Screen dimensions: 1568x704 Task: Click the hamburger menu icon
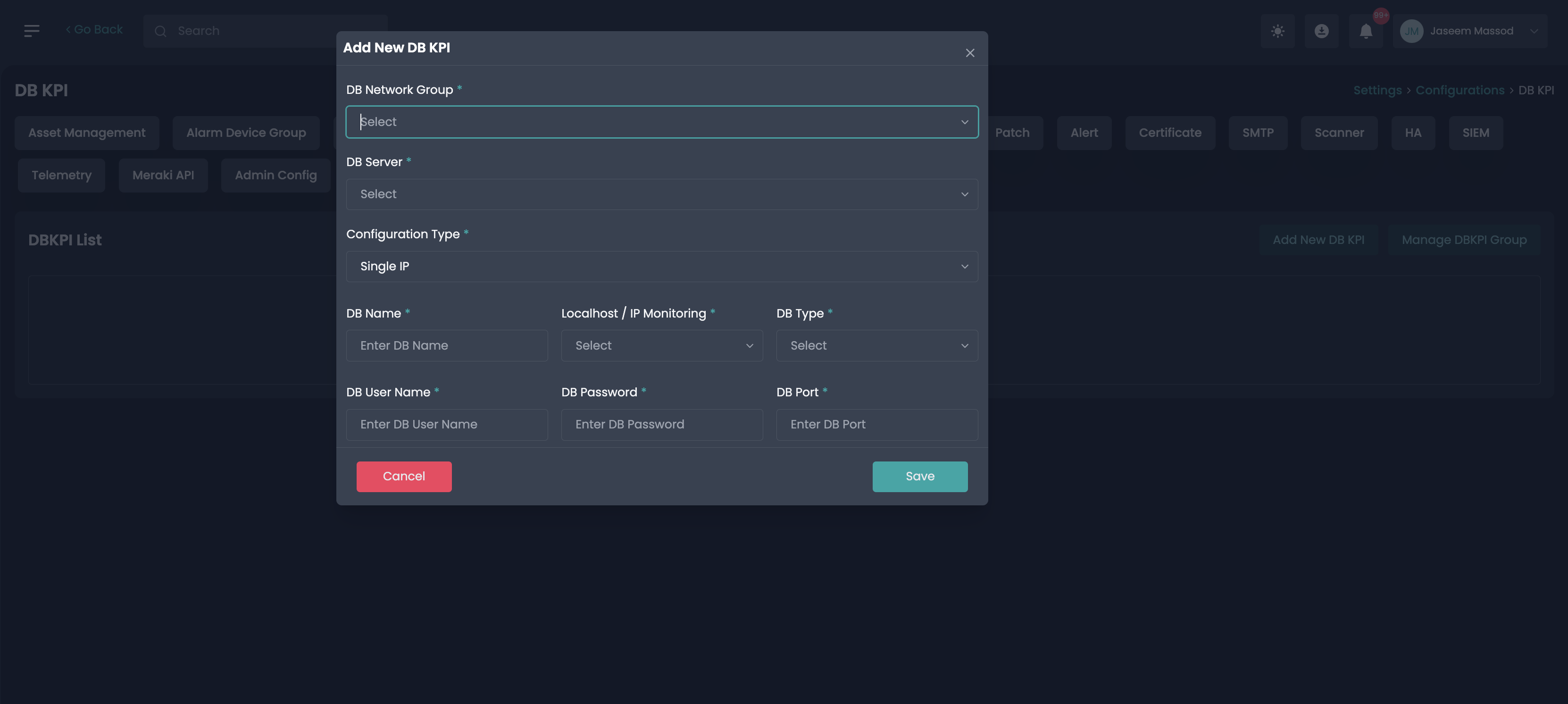32,31
